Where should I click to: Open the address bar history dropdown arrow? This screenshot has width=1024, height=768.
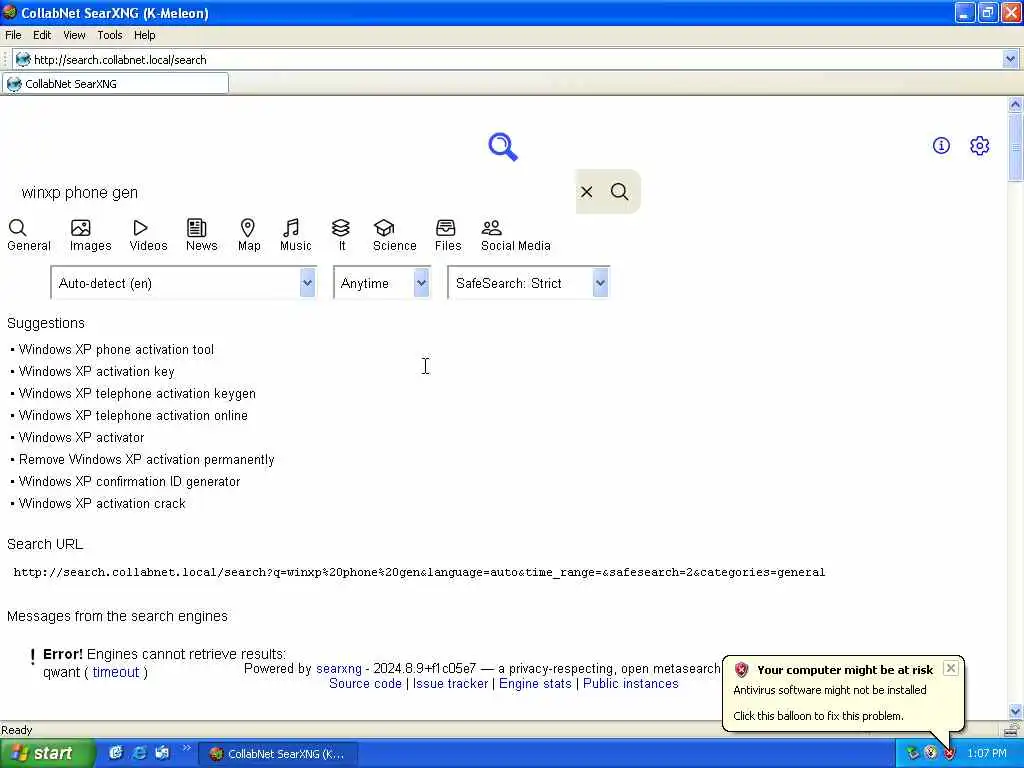coord(1010,59)
